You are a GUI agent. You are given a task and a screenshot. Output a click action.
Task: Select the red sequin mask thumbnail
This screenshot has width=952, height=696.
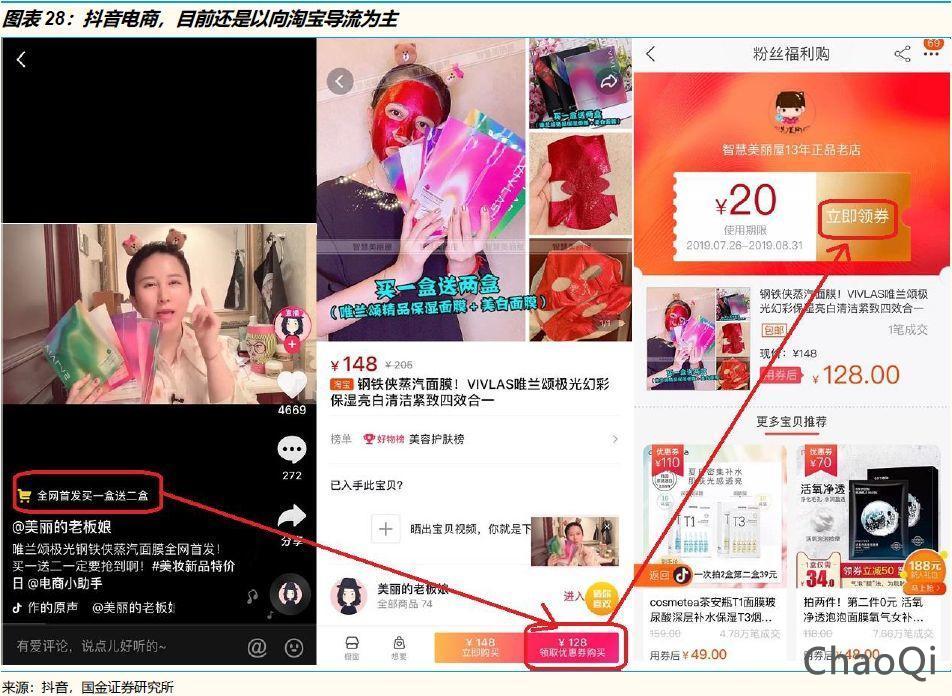[x=580, y=183]
